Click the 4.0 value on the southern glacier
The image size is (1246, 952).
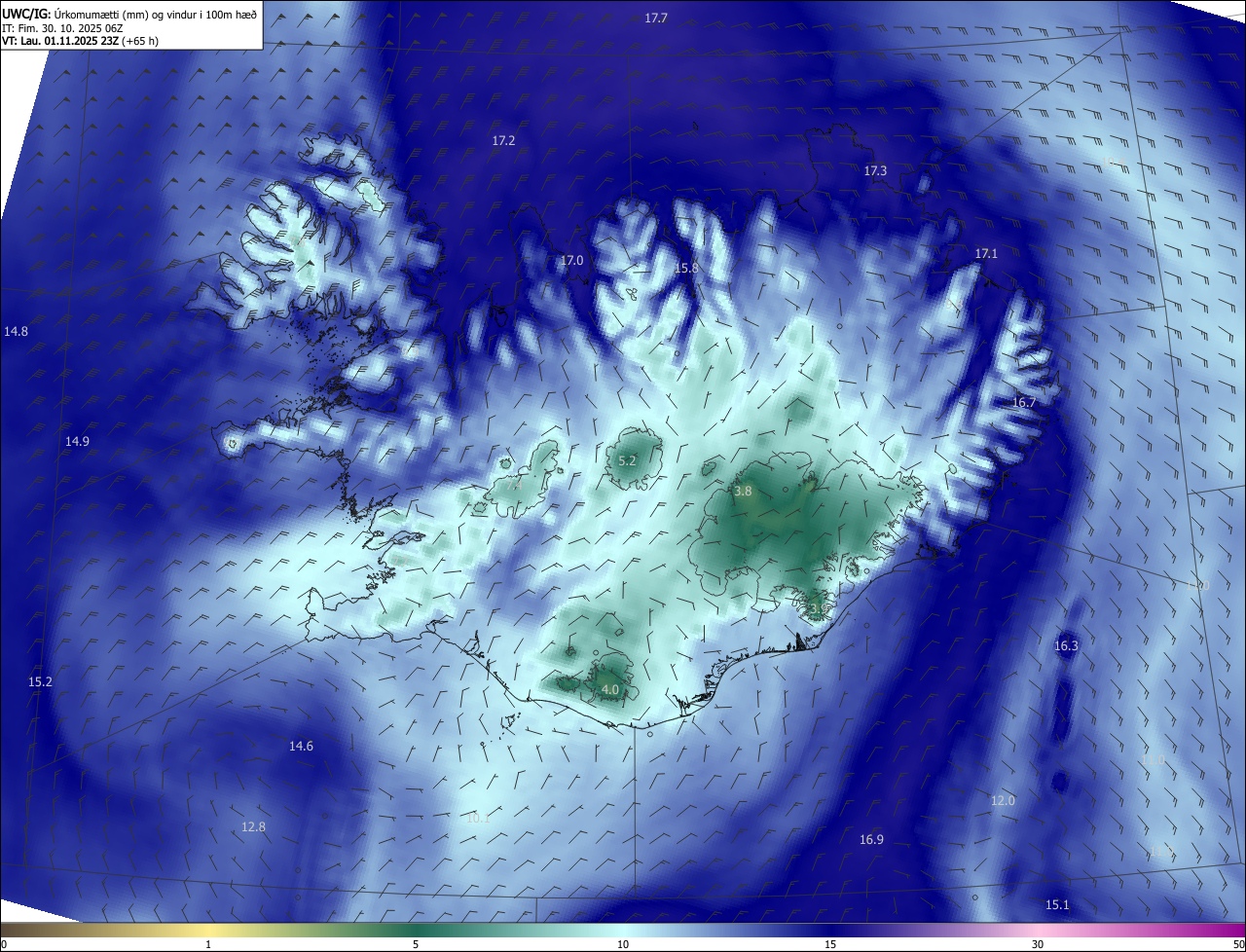pos(610,690)
